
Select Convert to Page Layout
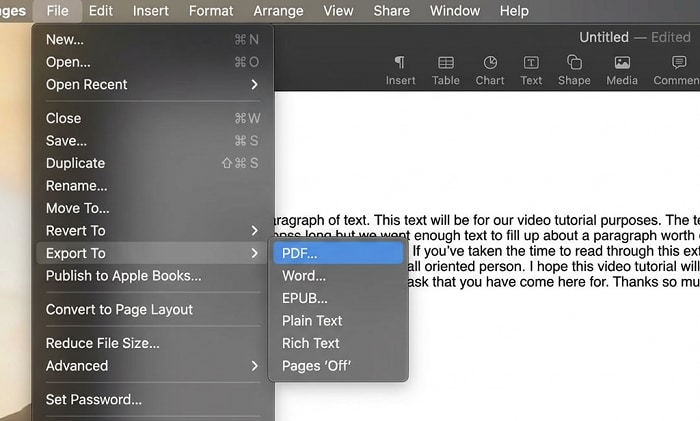(152, 309)
